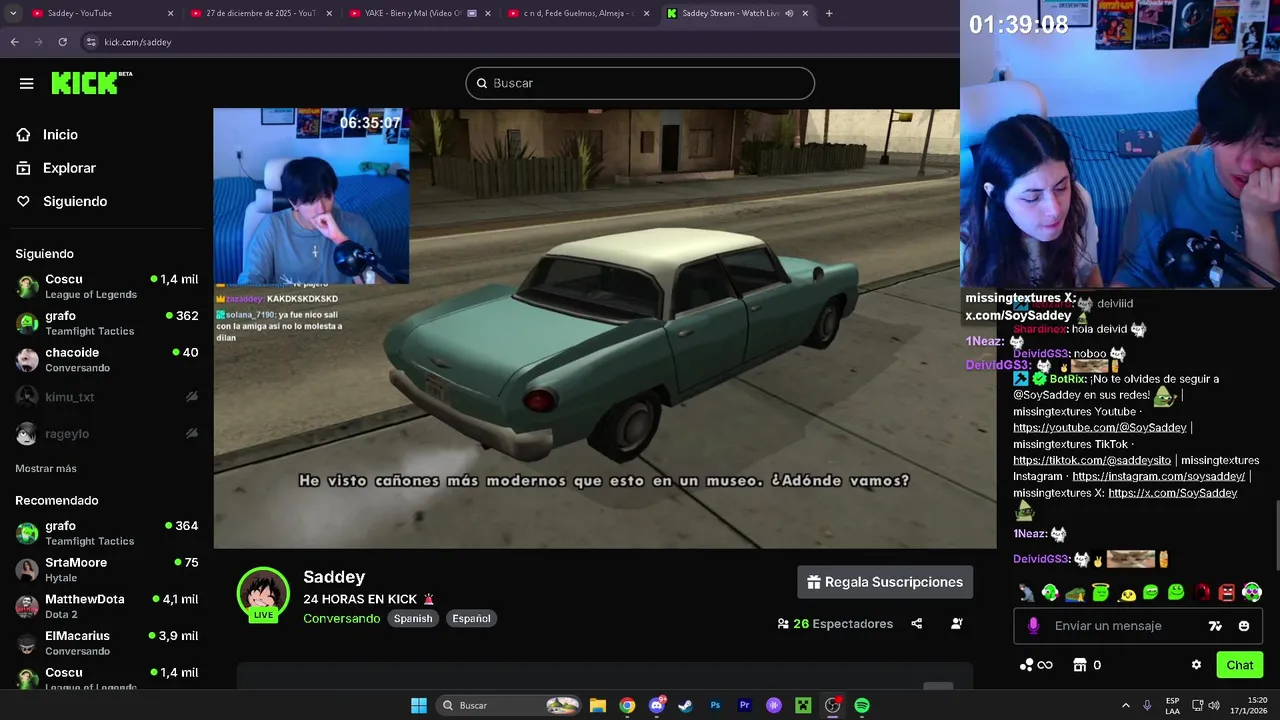Screen dimensions: 1280x720
Task: Open ElMacarius recommended channel
Action: tap(106, 643)
